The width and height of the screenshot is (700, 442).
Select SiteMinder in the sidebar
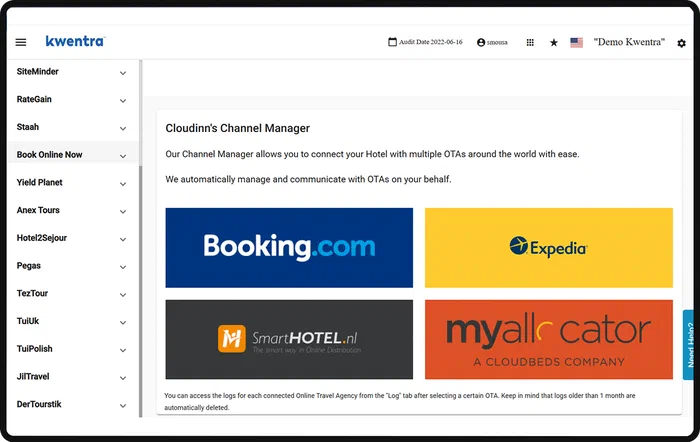tap(38, 71)
